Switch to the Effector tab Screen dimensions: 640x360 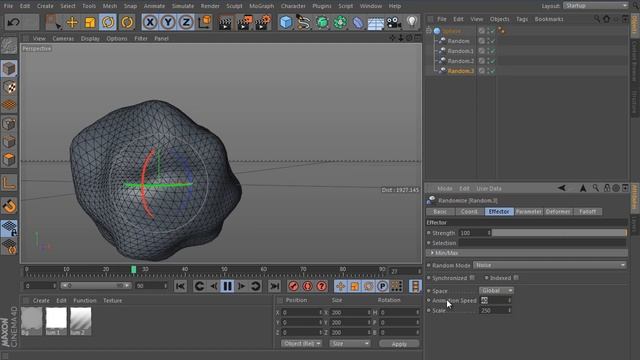pyautogui.click(x=499, y=211)
